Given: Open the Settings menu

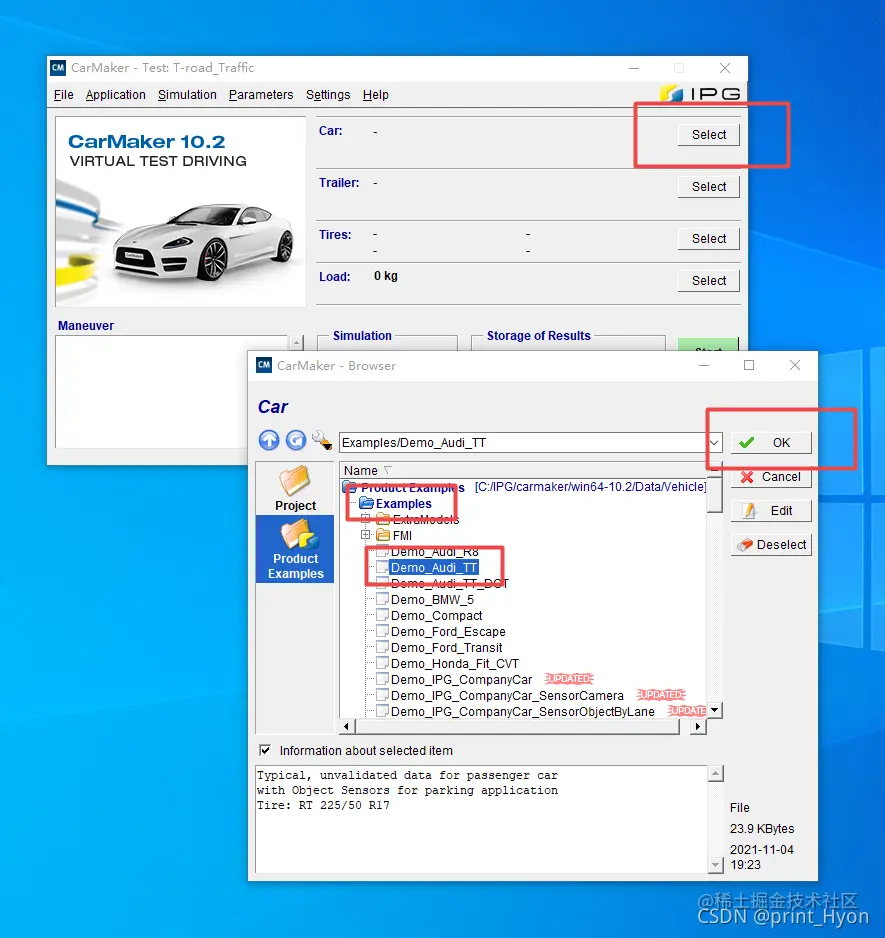Looking at the screenshot, I should tap(328, 95).
